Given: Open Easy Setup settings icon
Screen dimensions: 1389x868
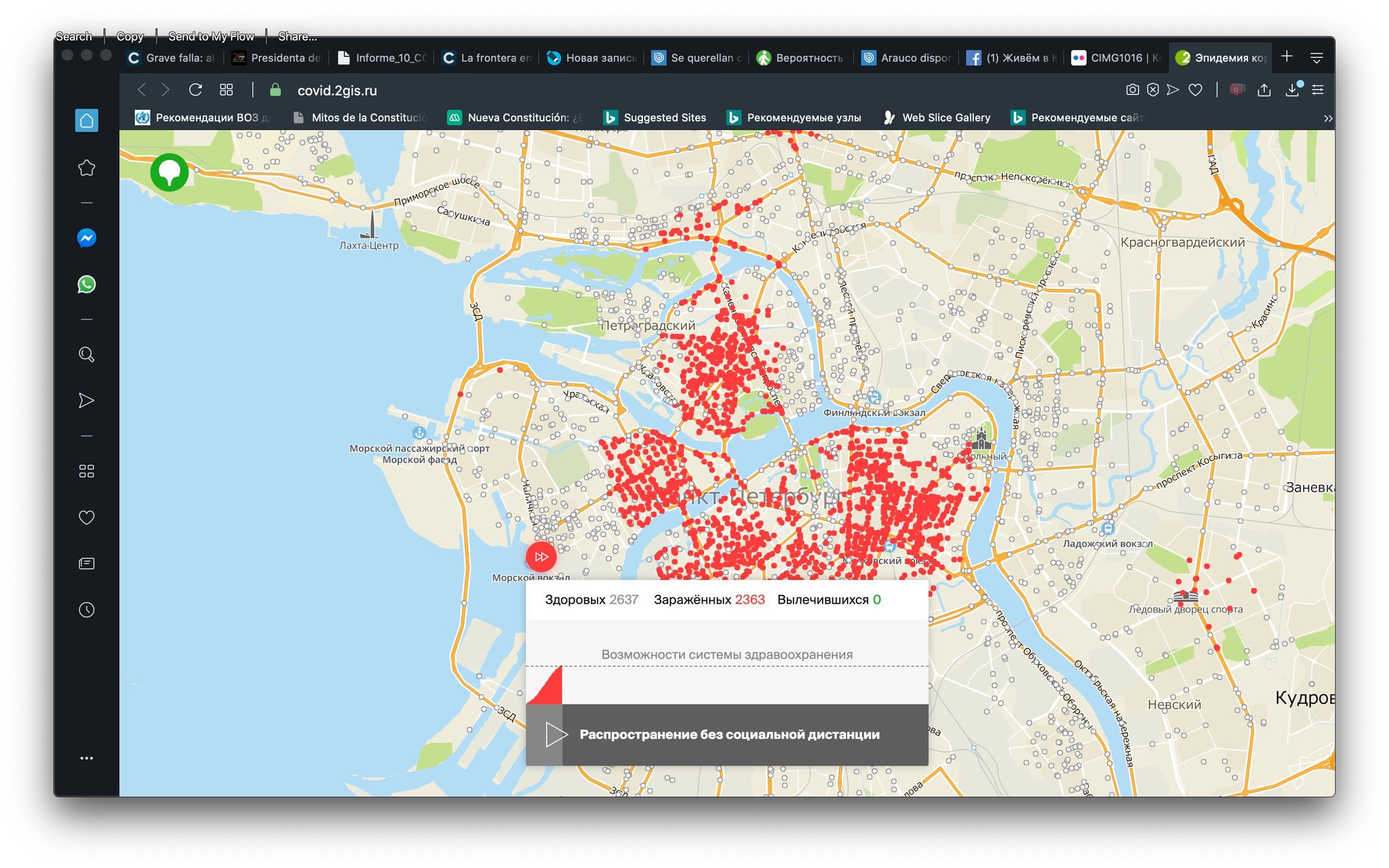Looking at the screenshot, I should coord(1318,90).
